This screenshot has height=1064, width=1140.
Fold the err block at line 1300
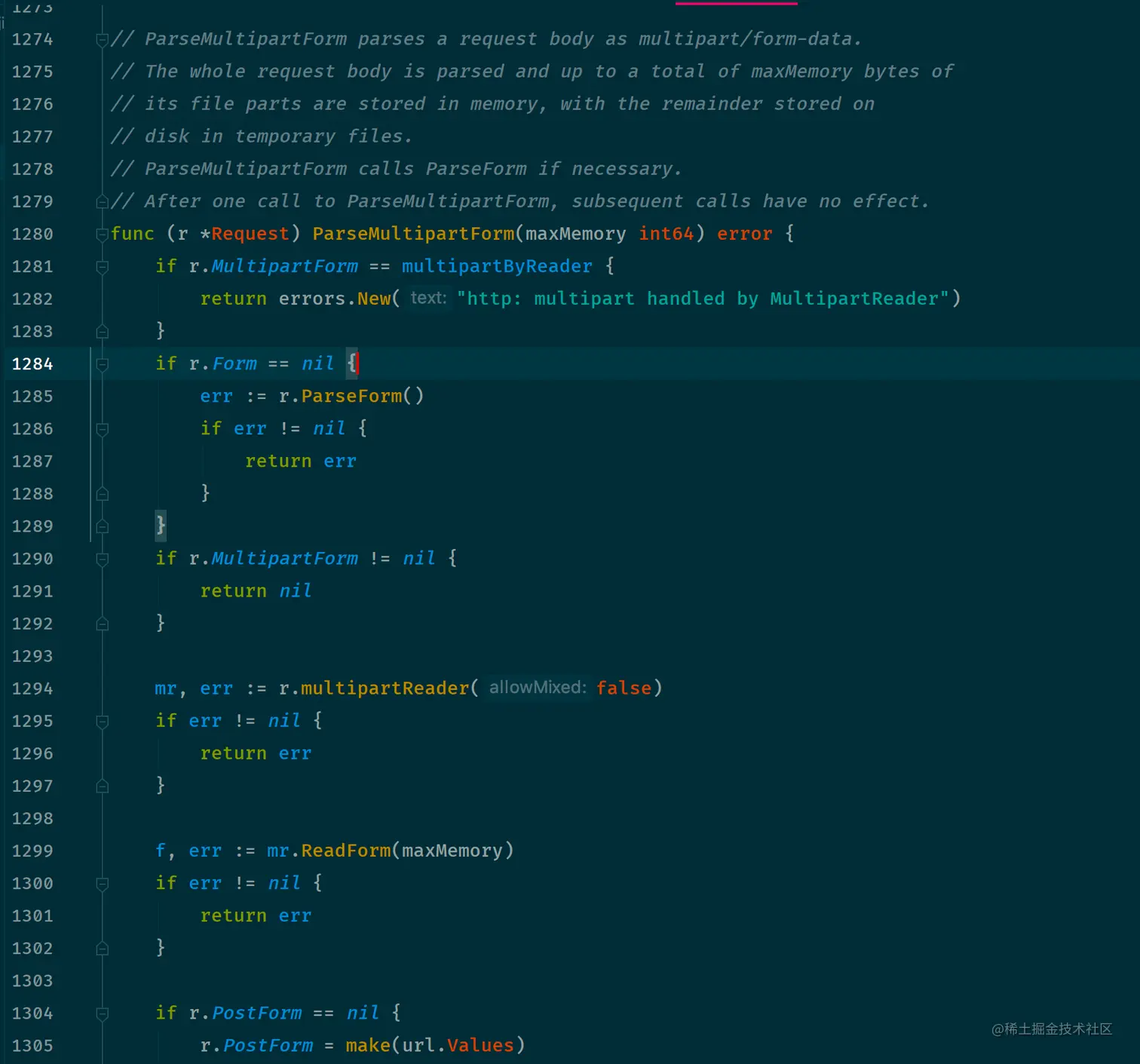point(103,884)
